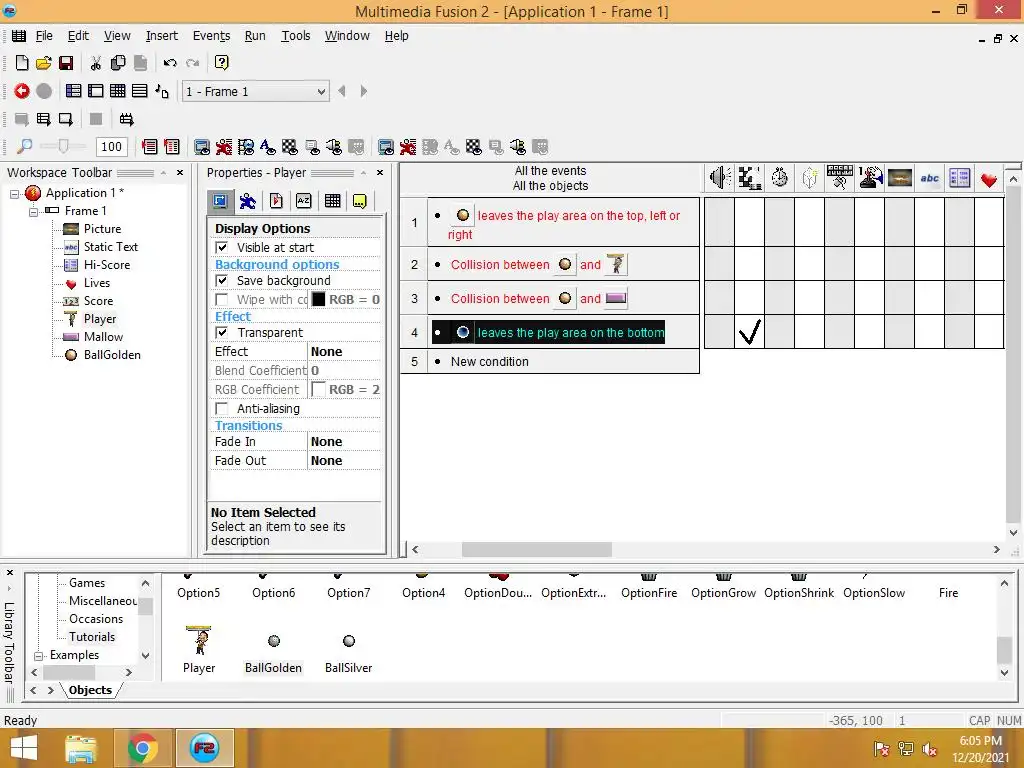
Task: Open the Frame Editor icon
Action: 95,91
